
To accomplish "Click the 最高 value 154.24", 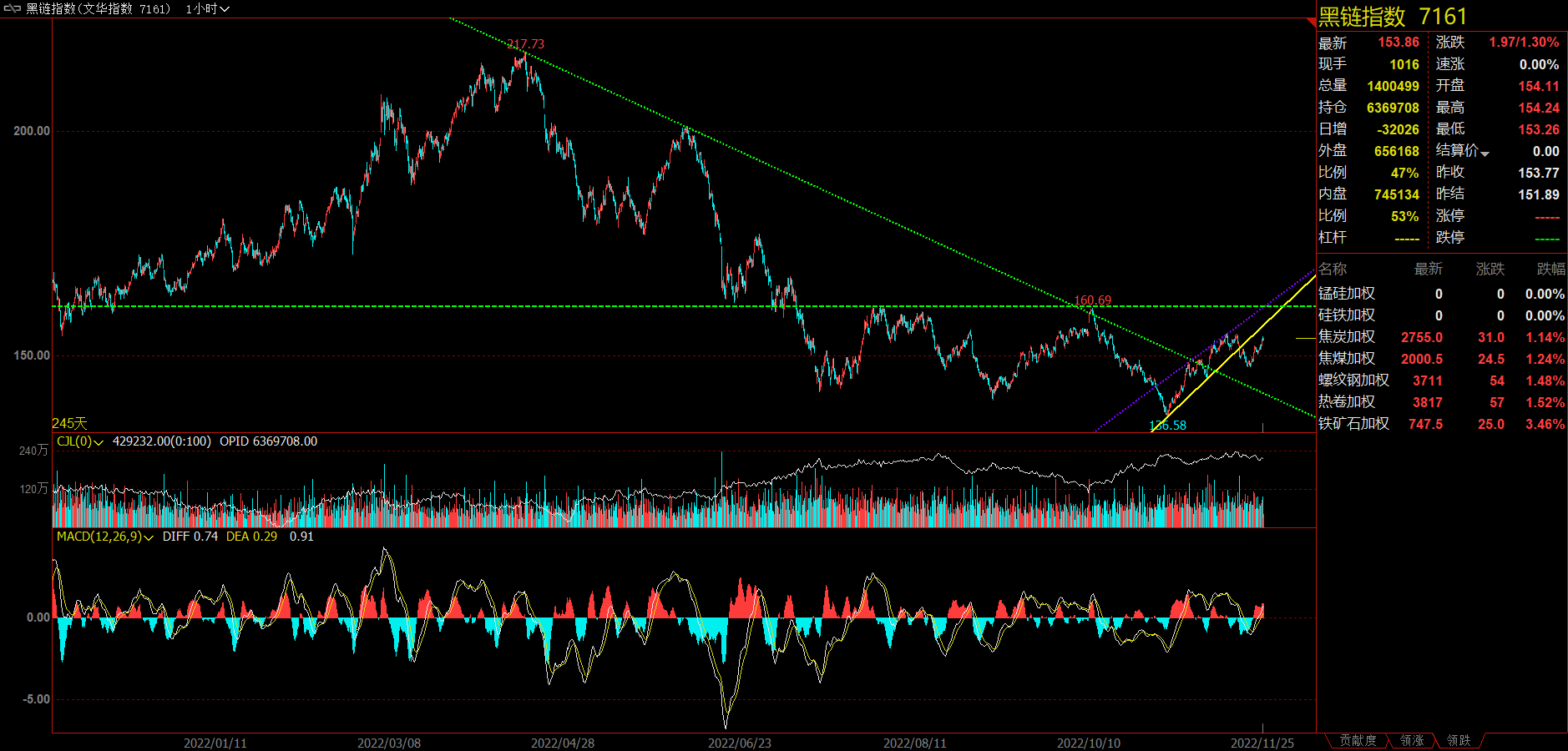I will click(1539, 108).
